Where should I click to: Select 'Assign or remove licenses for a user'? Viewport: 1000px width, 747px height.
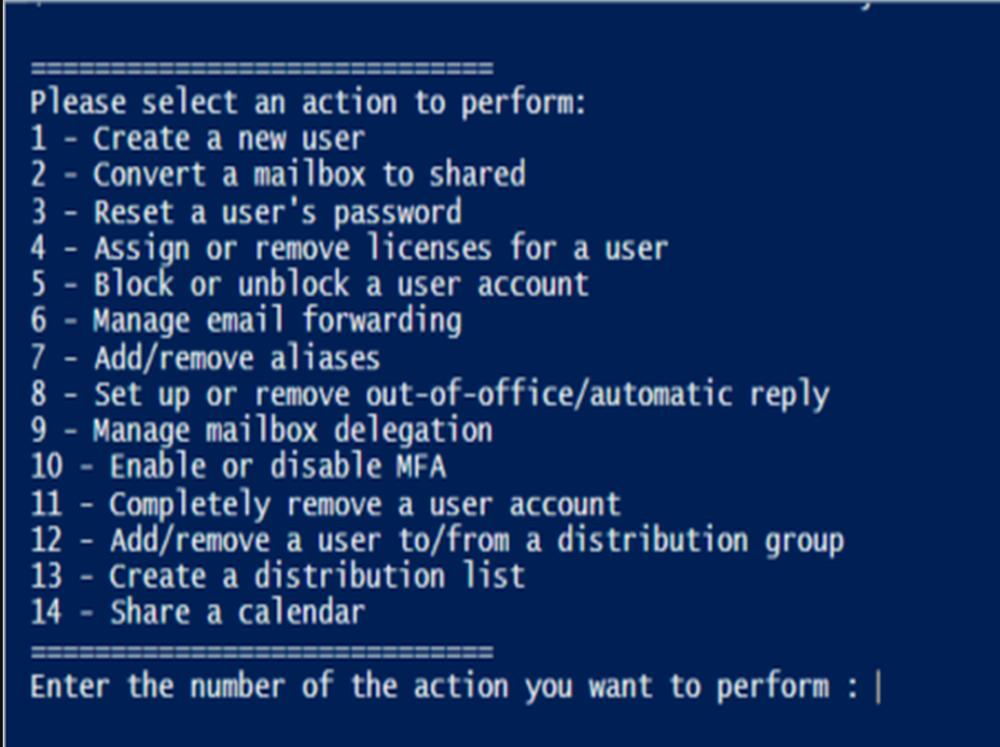(x=349, y=248)
